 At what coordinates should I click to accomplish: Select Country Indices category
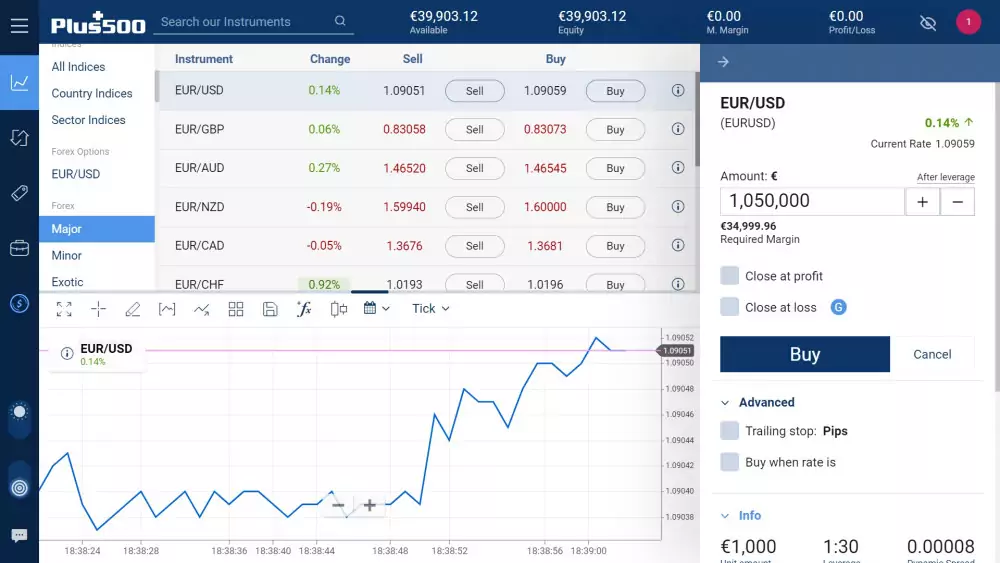click(x=92, y=93)
